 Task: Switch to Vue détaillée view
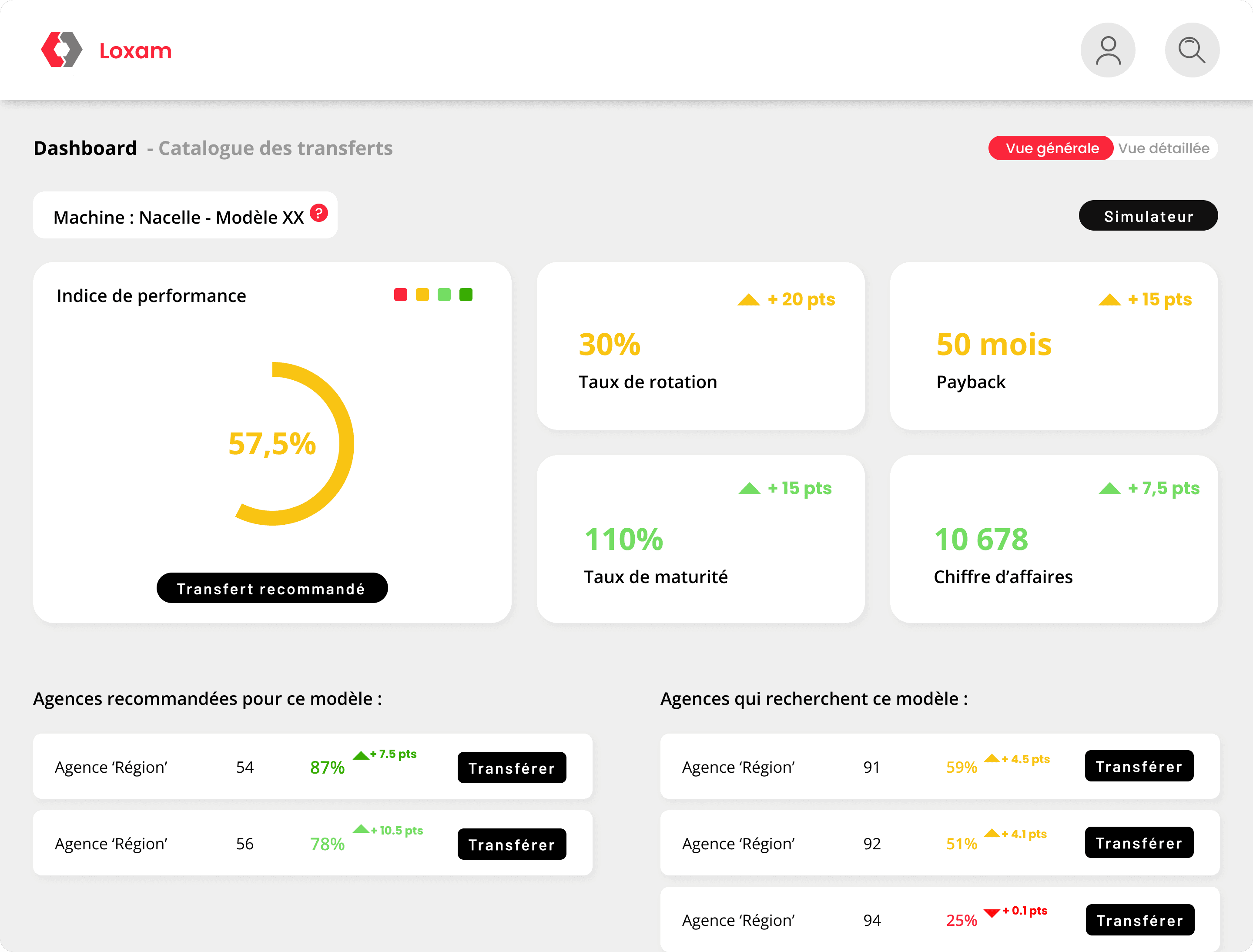[x=1163, y=148]
